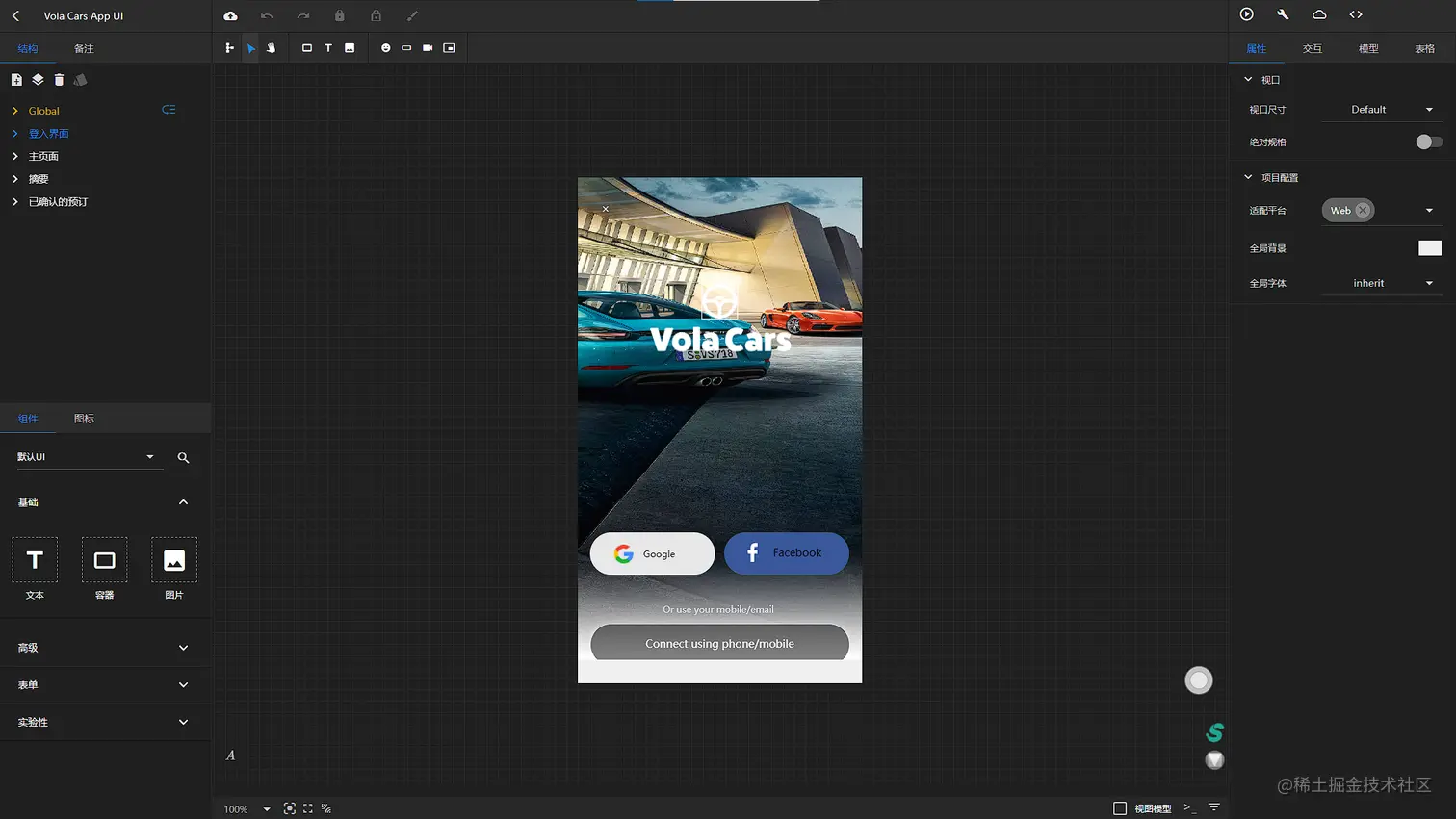Collapse the 项目配置 properties section
Screen dimensions: 1456x819
[x=1248, y=177]
